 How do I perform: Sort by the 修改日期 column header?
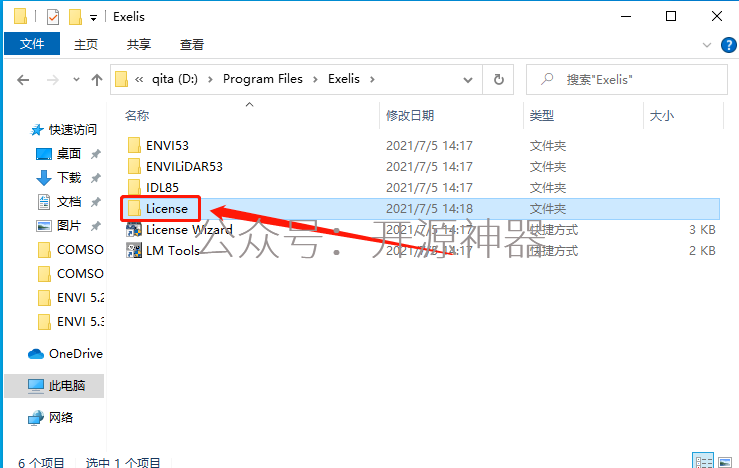click(410, 115)
